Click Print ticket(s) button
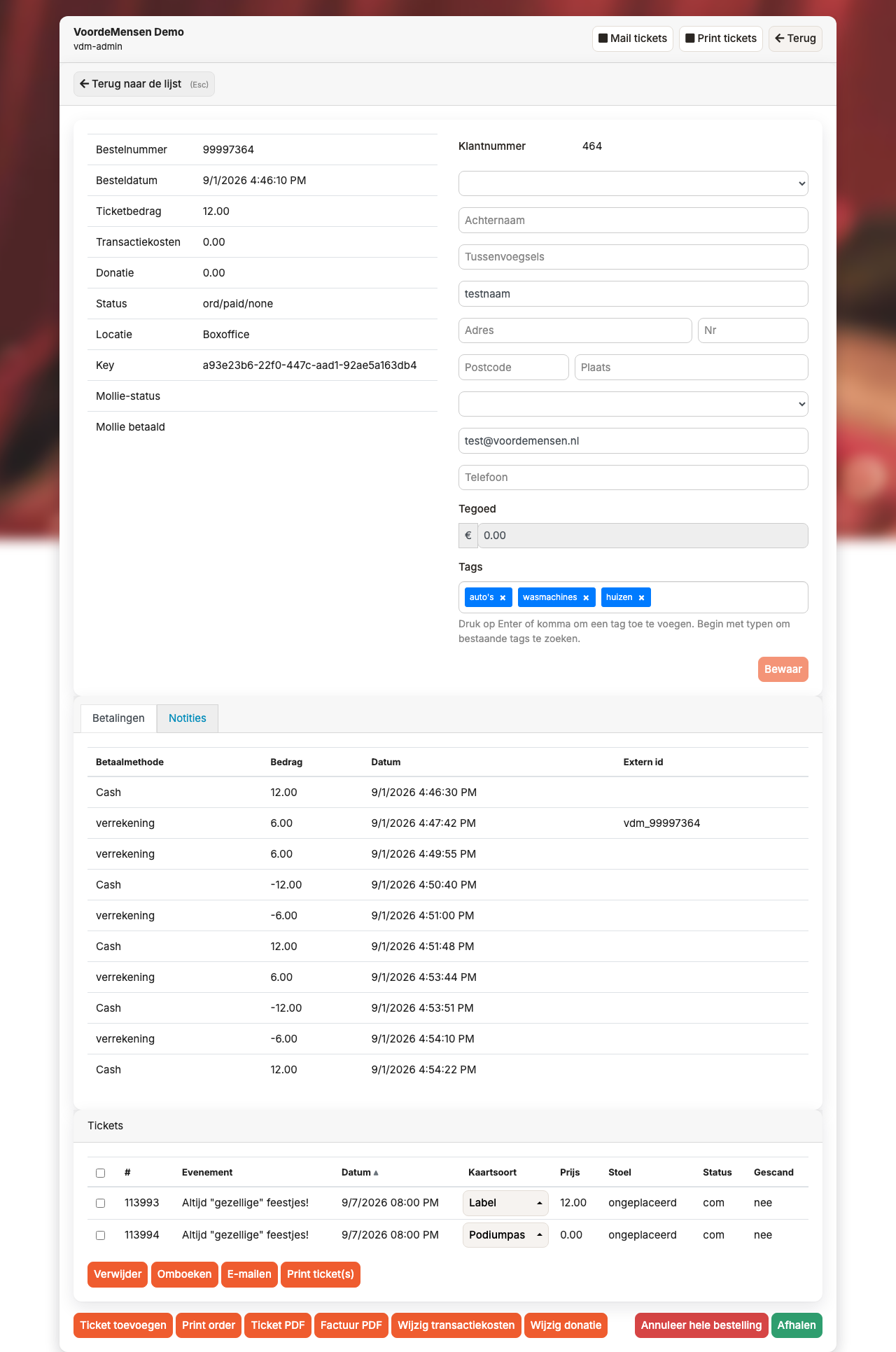Viewport: 896px width, 1352px height. 321,1274
